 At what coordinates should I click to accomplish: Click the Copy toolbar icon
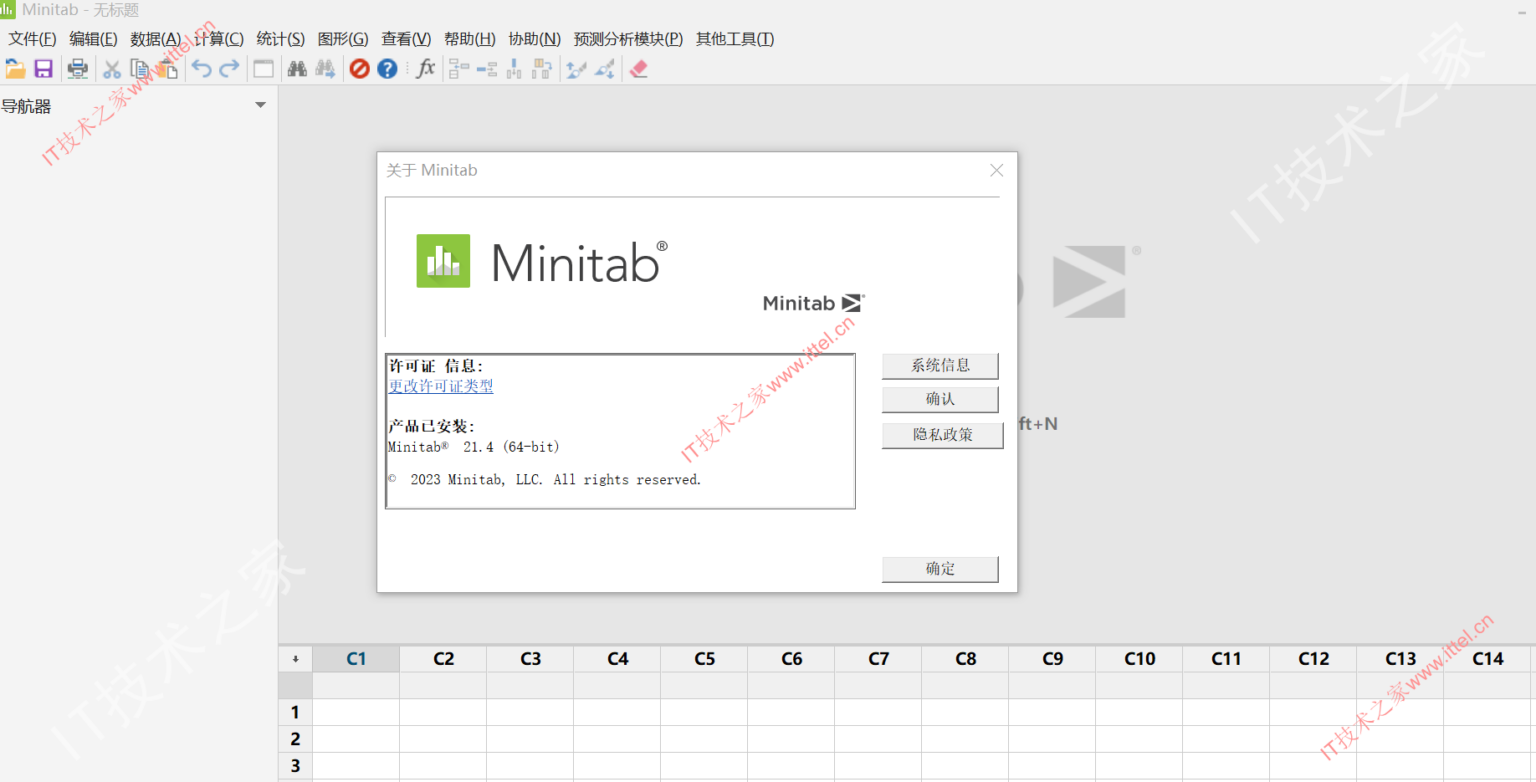tap(139, 68)
